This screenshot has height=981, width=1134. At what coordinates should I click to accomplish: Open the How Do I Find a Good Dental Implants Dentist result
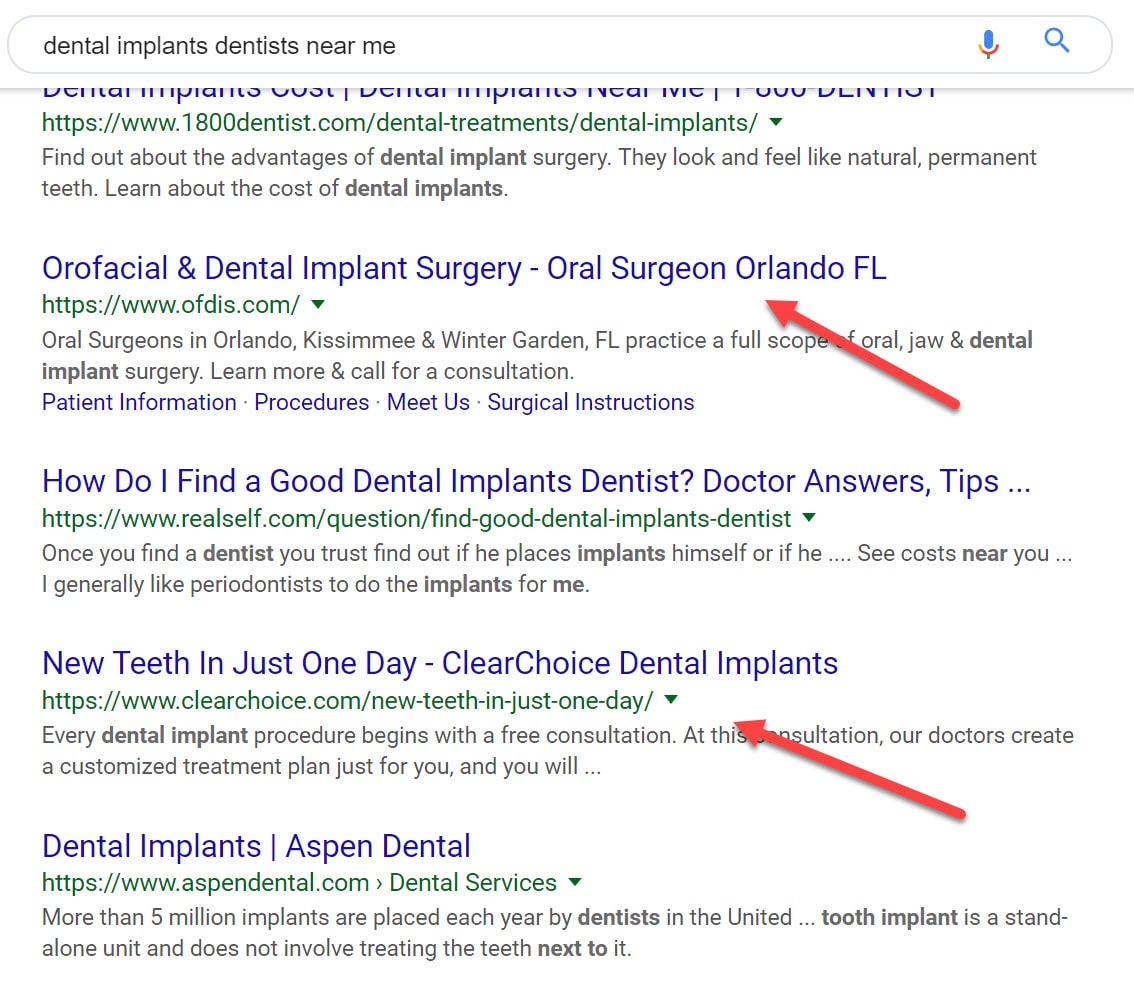pyautogui.click(x=536, y=481)
